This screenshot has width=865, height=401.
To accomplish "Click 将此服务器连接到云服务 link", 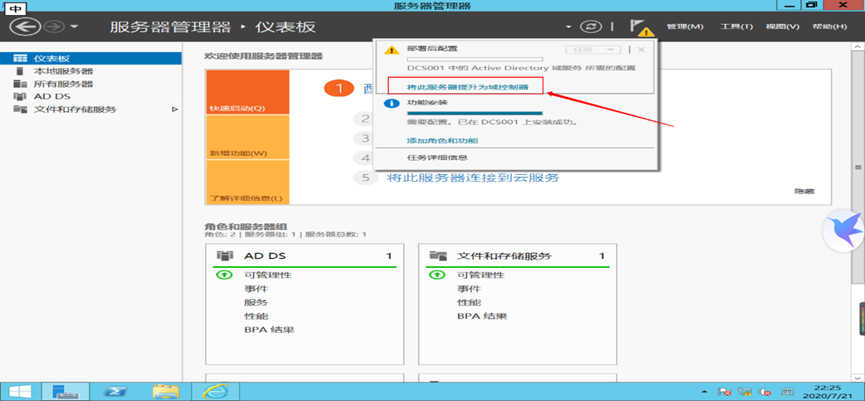I will point(473,178).
